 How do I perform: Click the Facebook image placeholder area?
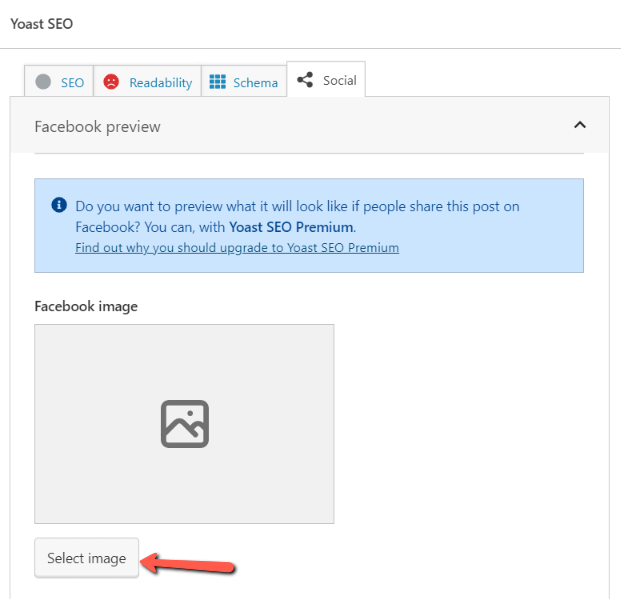pyautogui.click(x=184, y=424)
